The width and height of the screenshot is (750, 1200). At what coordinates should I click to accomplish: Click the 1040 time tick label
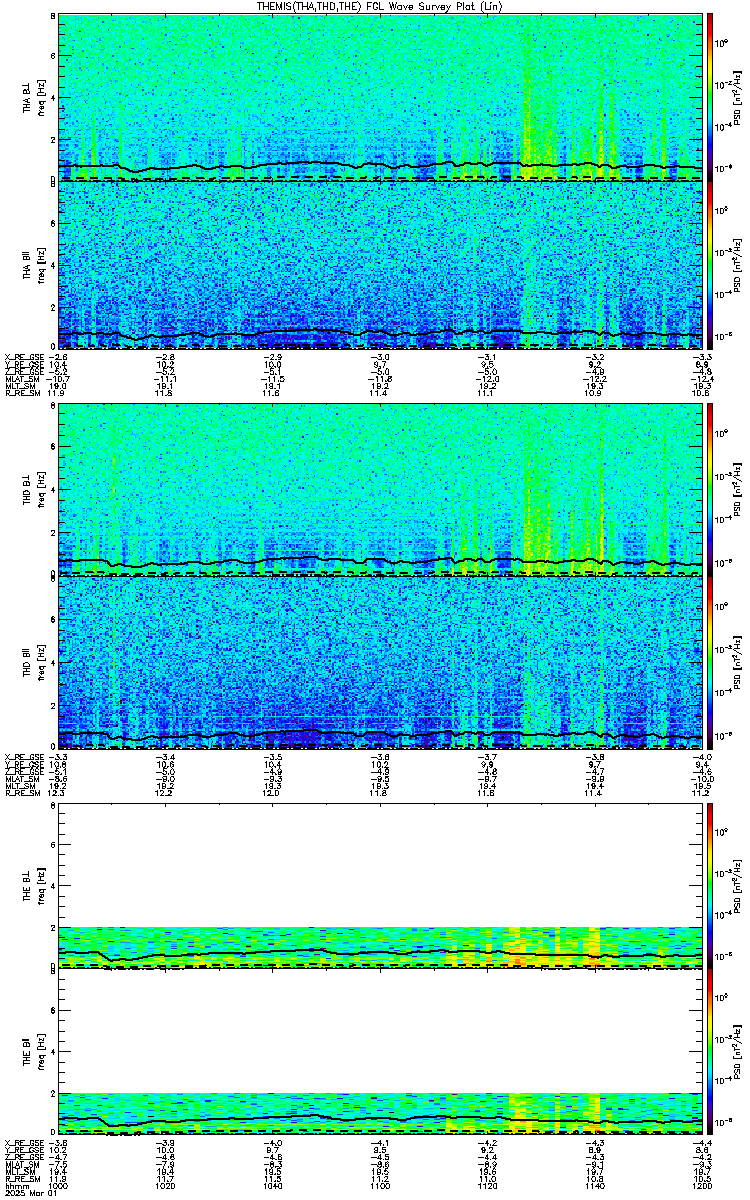coord(273,1186)
